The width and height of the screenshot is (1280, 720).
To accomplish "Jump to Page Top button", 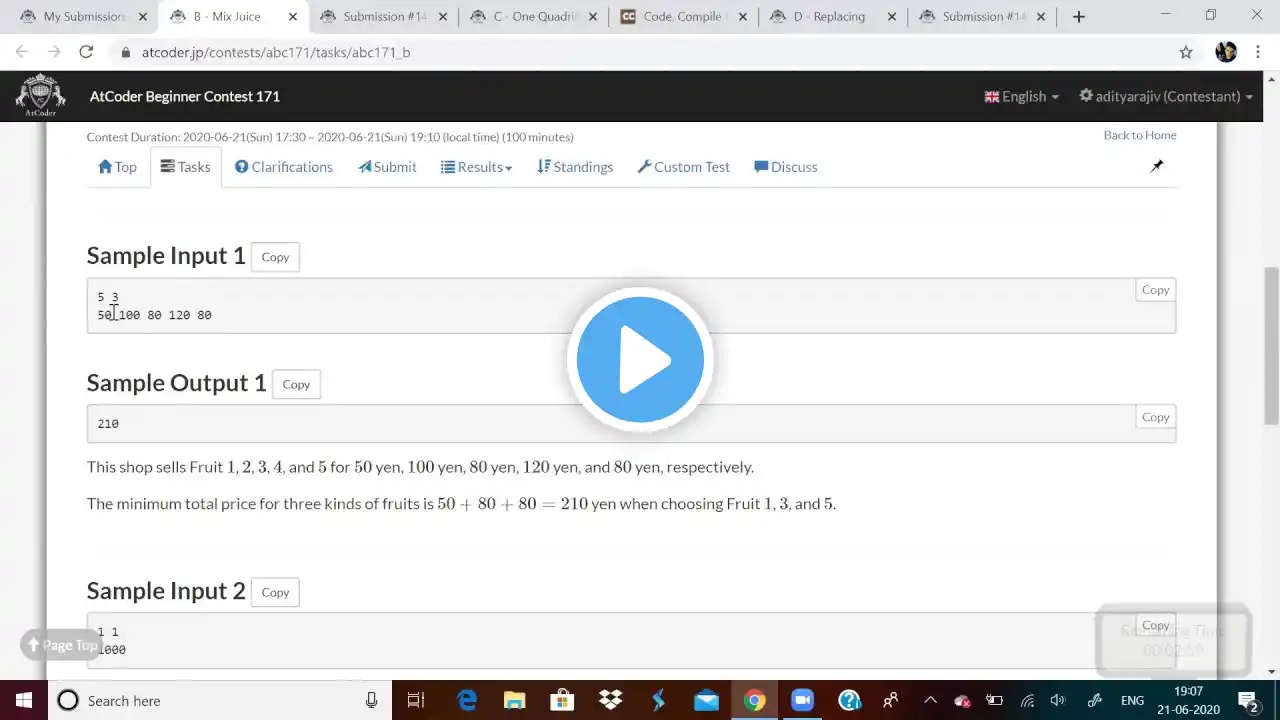I will point(62,645).
